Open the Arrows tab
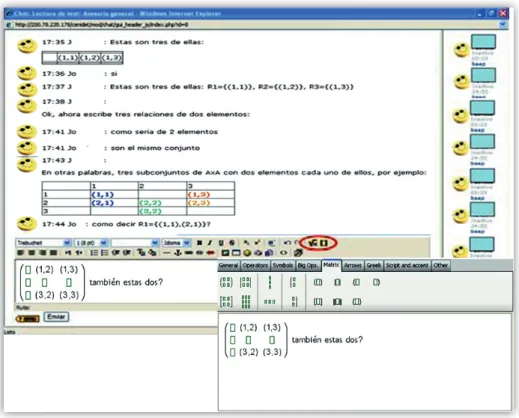519x418 pixels. [353, 266]
